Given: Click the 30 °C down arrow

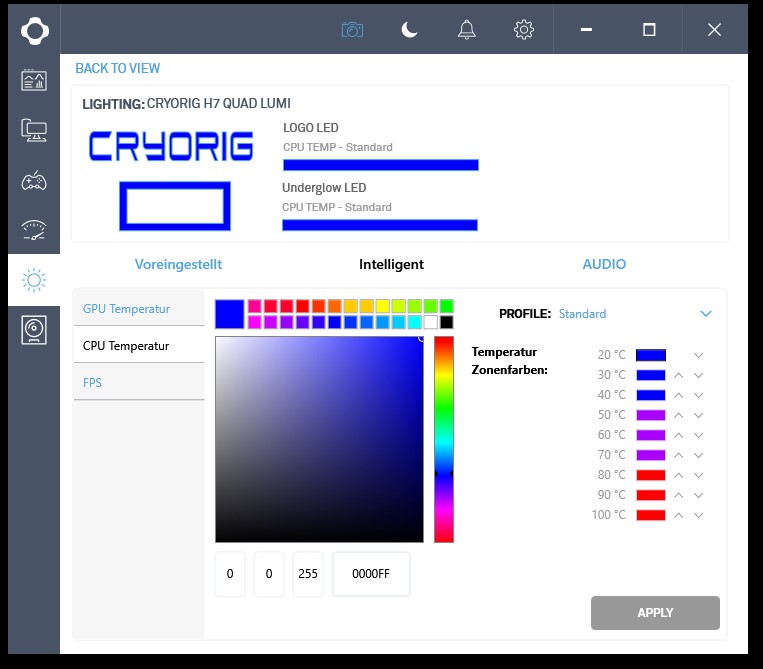Looking at the screenshot, I should tap(698, 375).
